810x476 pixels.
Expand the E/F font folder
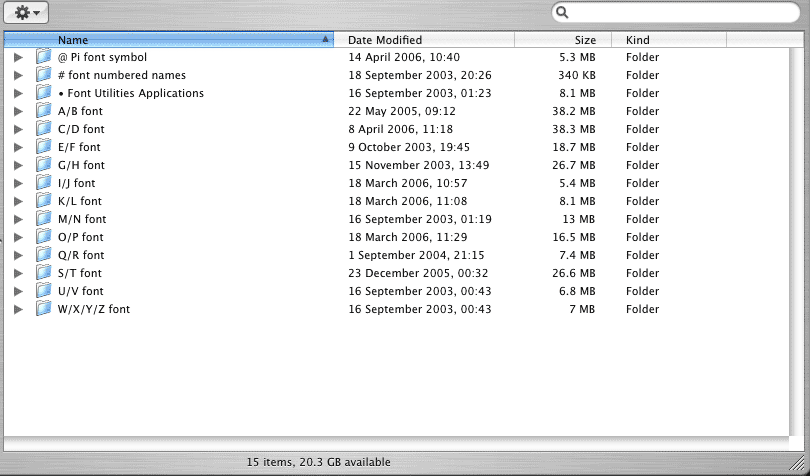(19, 147)
